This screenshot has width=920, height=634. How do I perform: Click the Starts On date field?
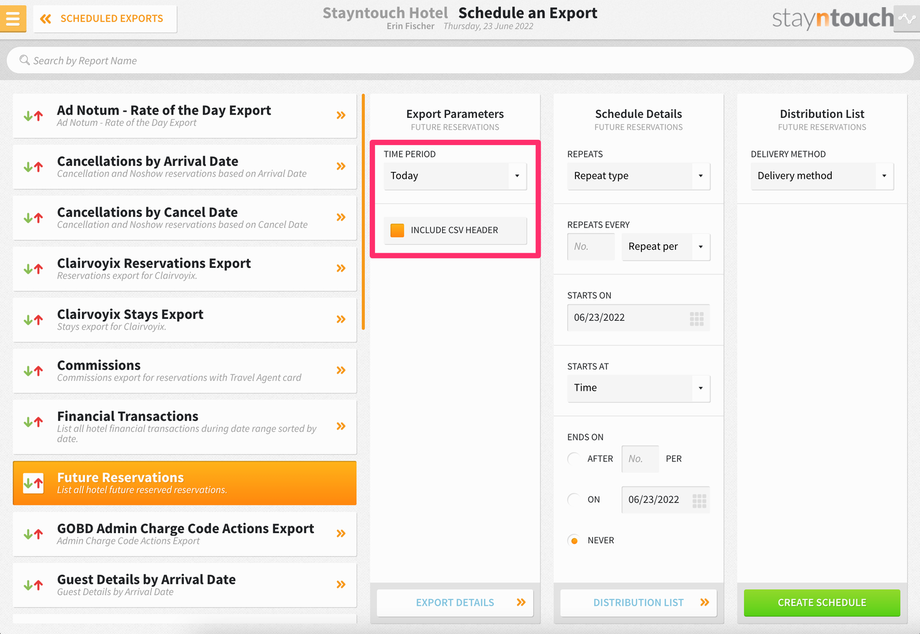(x=638, y=318)
